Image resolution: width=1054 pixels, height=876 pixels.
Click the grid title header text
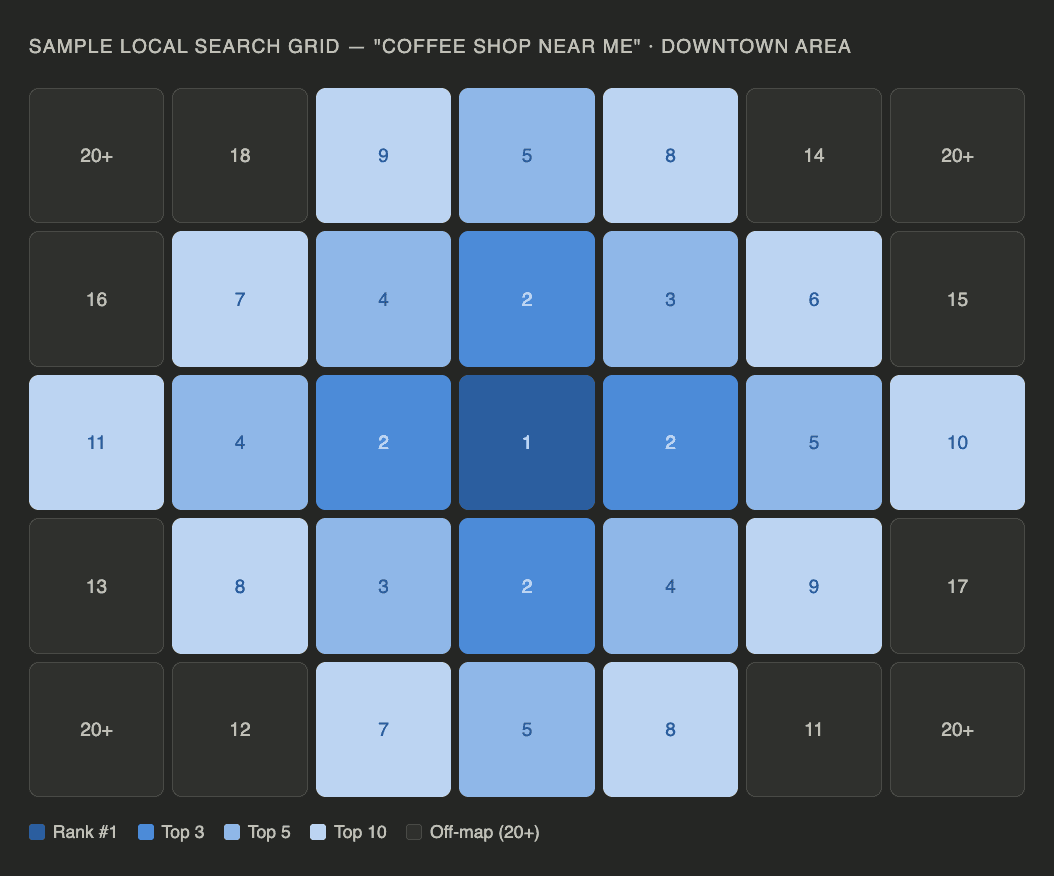(440, 46)
